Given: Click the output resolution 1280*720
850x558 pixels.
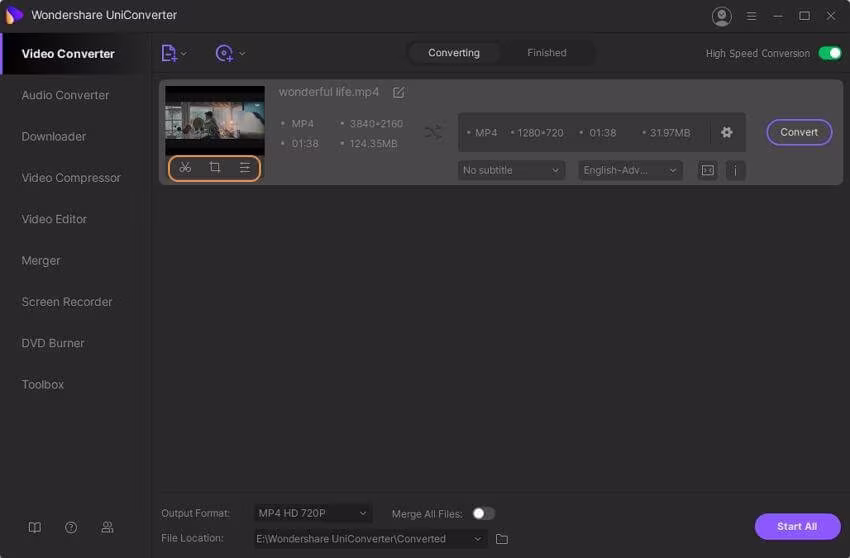Looking at the screenshot, I should point(540,133).
